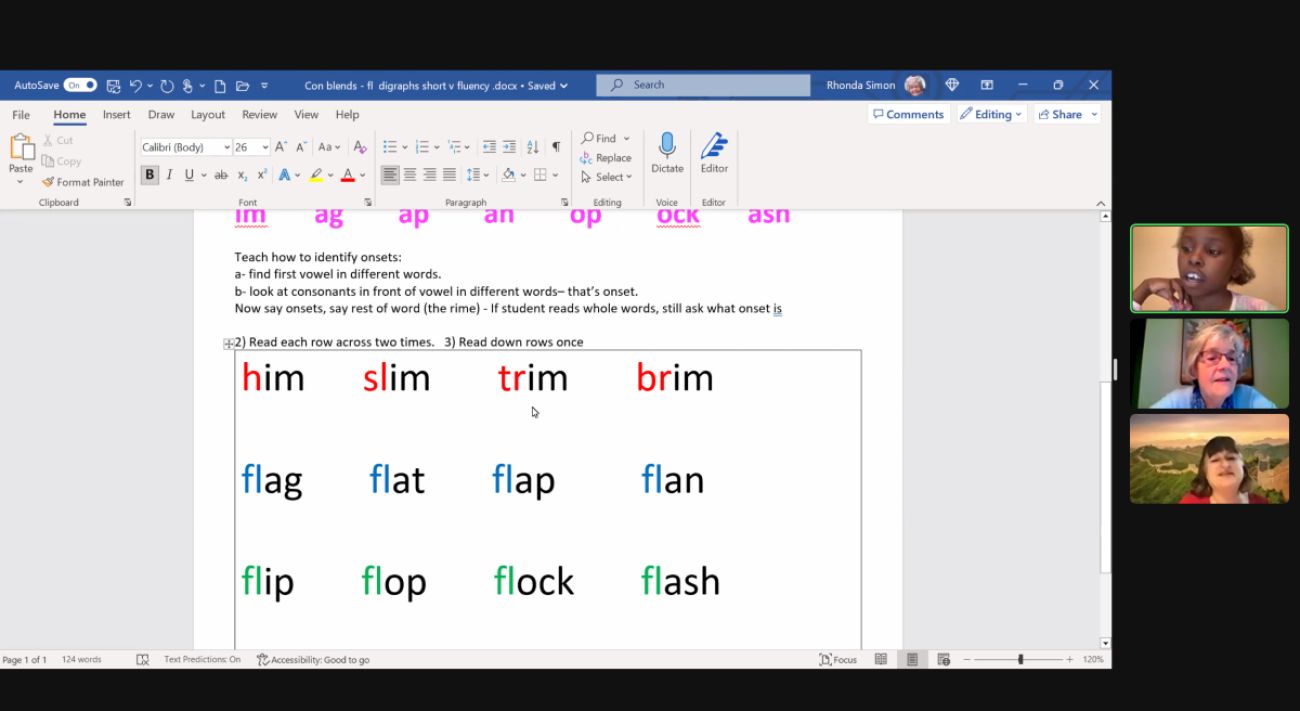The width and height of the screenshot is (1300, 711).
Task: Click the Decrease Font Size icon
Action: [x=301, y=147]
